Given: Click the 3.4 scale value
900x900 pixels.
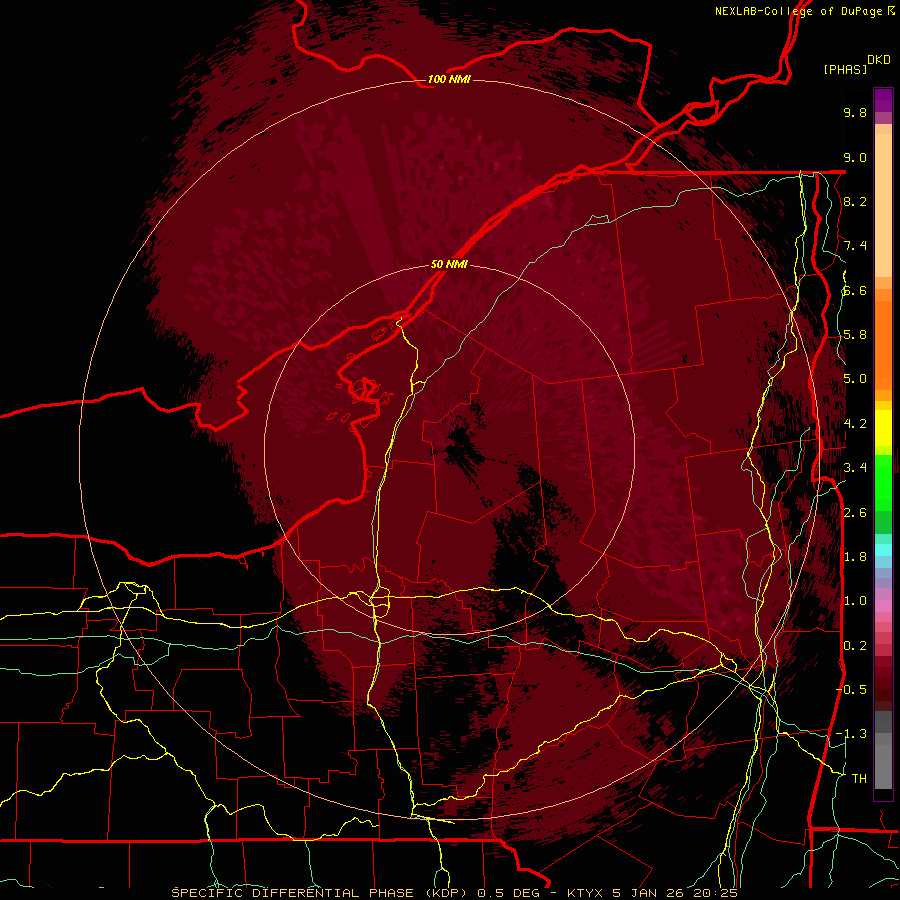Looking at the screenshot, I should [x=855, y=468].
